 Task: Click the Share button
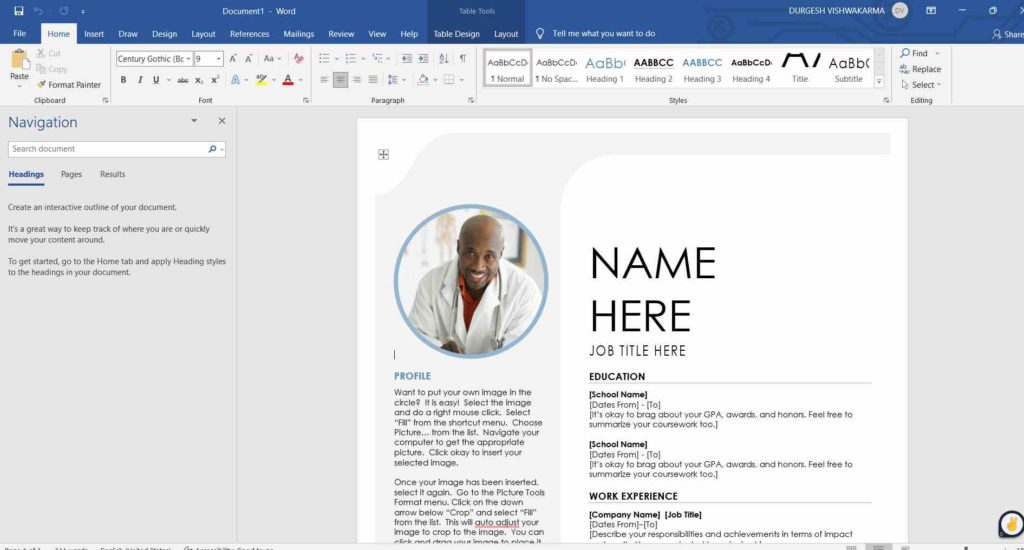coord(1008,34)
